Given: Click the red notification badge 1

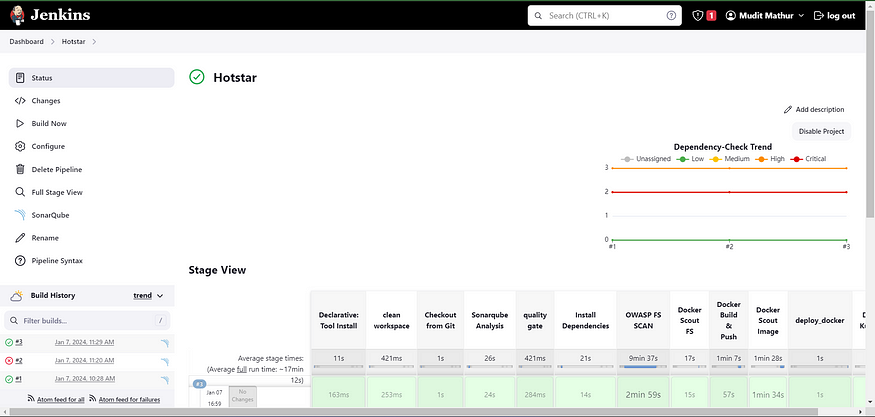Looking at the screenshot, I should (711, 16).
